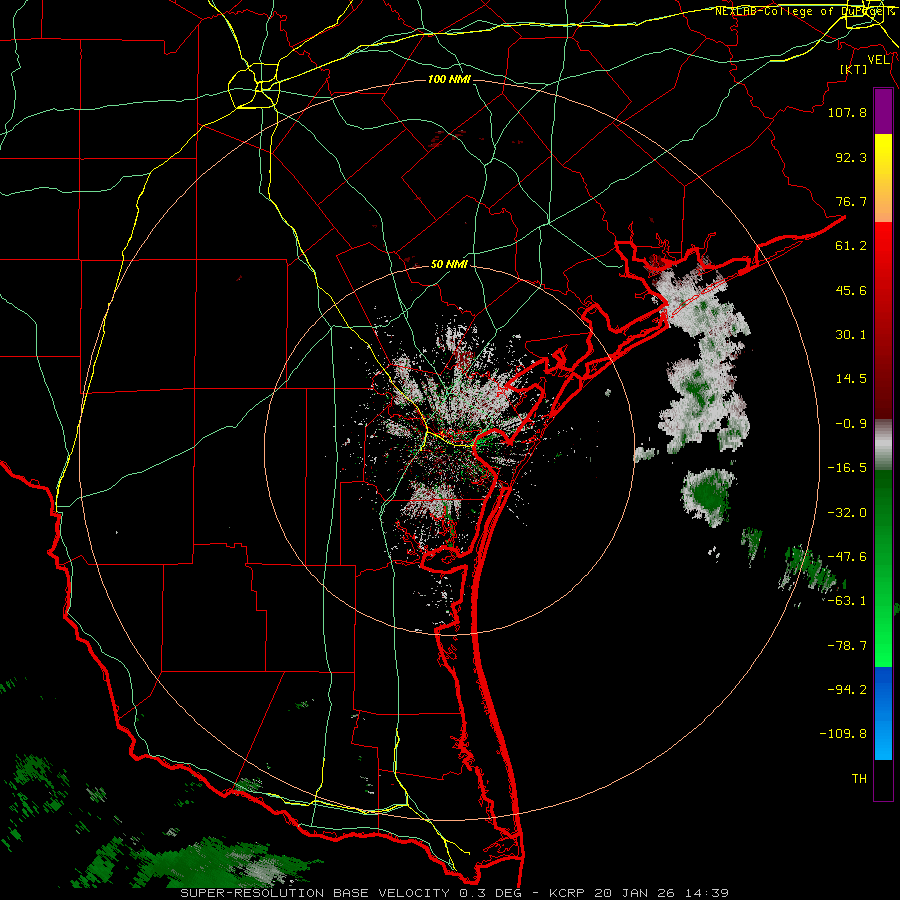Click the 61.2 velocity scale value
Image resolution: width=900 pixels, height=900 pixels.
851,246
